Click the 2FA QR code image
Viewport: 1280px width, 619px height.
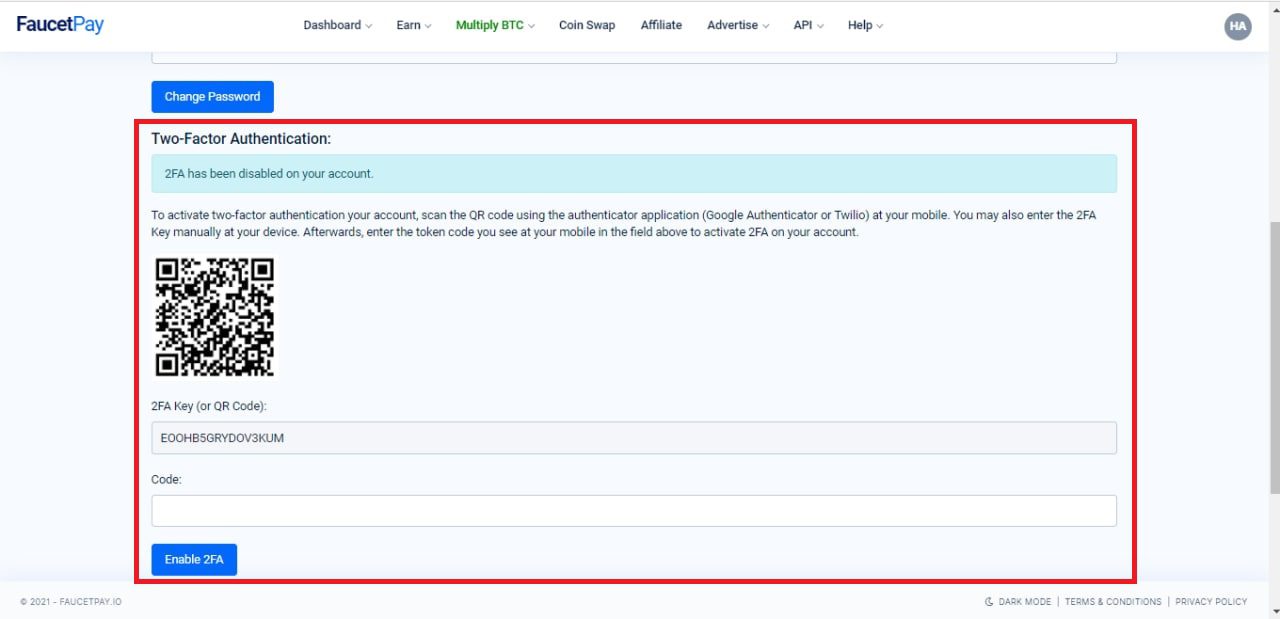pos(215,317)
